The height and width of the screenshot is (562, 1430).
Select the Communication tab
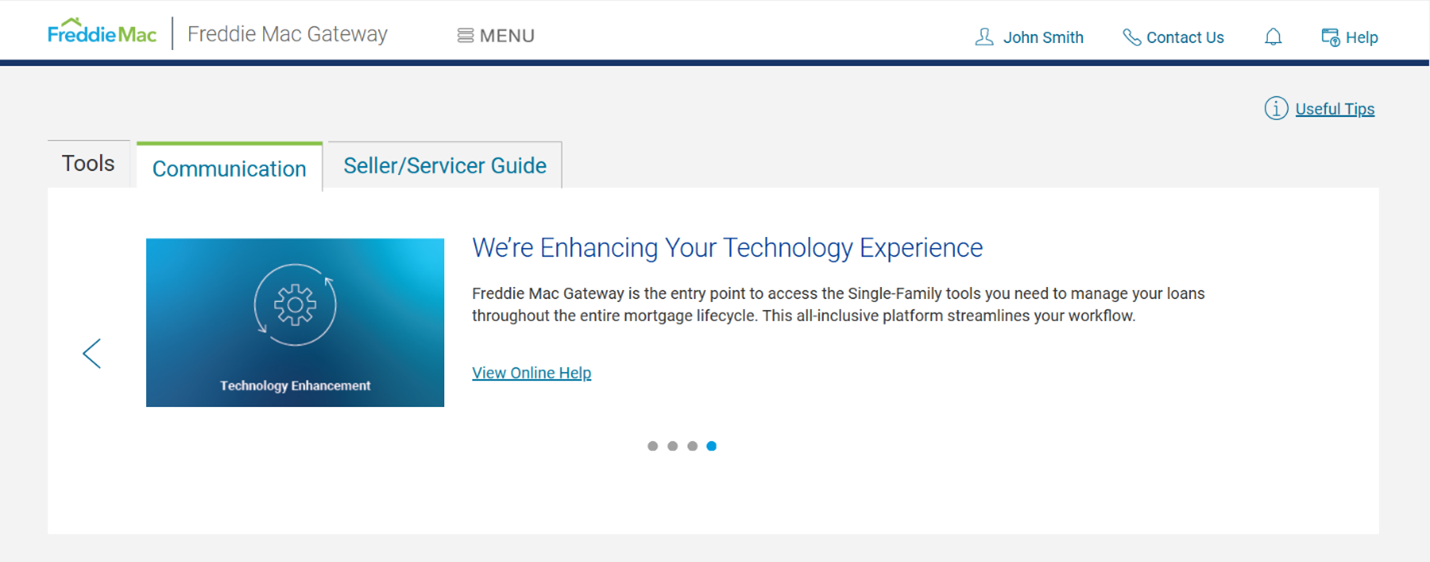pyautogui.click(x=229, y=168)
